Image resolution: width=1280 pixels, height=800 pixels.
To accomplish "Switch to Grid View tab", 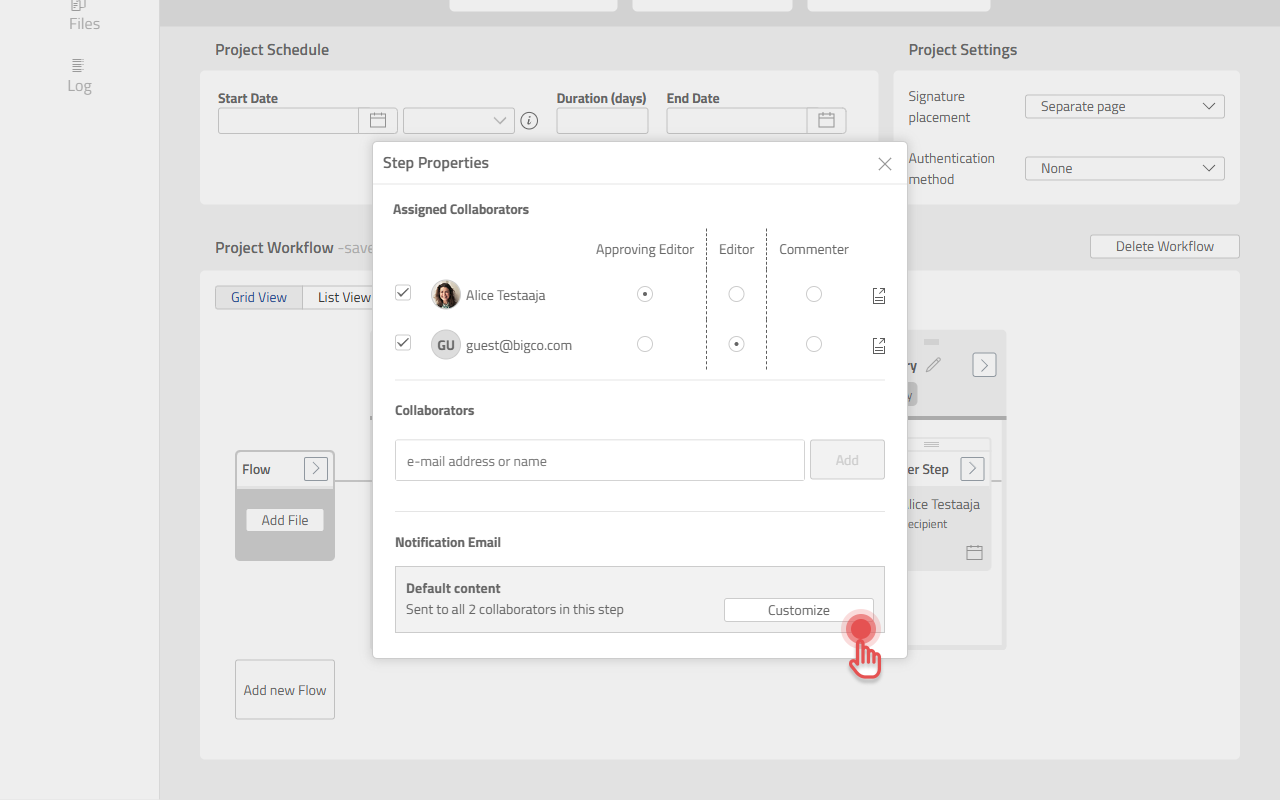I will click(259, 297).
